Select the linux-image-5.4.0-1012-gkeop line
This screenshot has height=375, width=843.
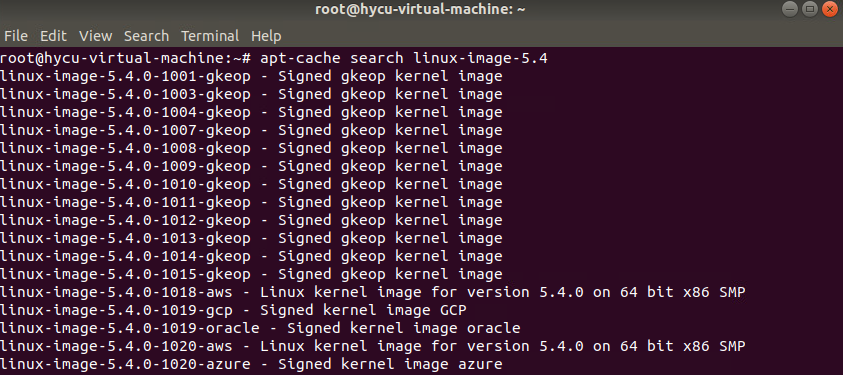pos(251,220)
